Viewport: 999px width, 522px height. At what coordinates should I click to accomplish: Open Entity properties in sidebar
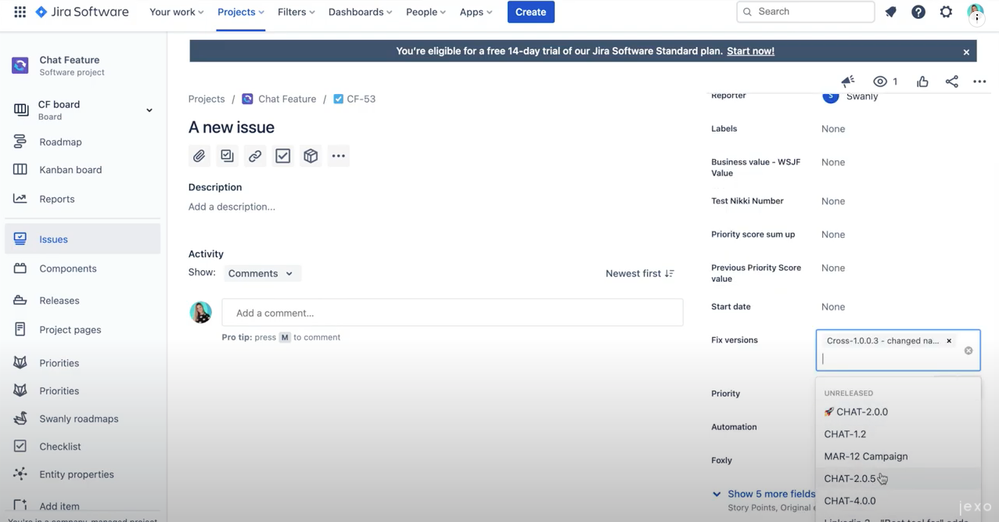point(83,474)
